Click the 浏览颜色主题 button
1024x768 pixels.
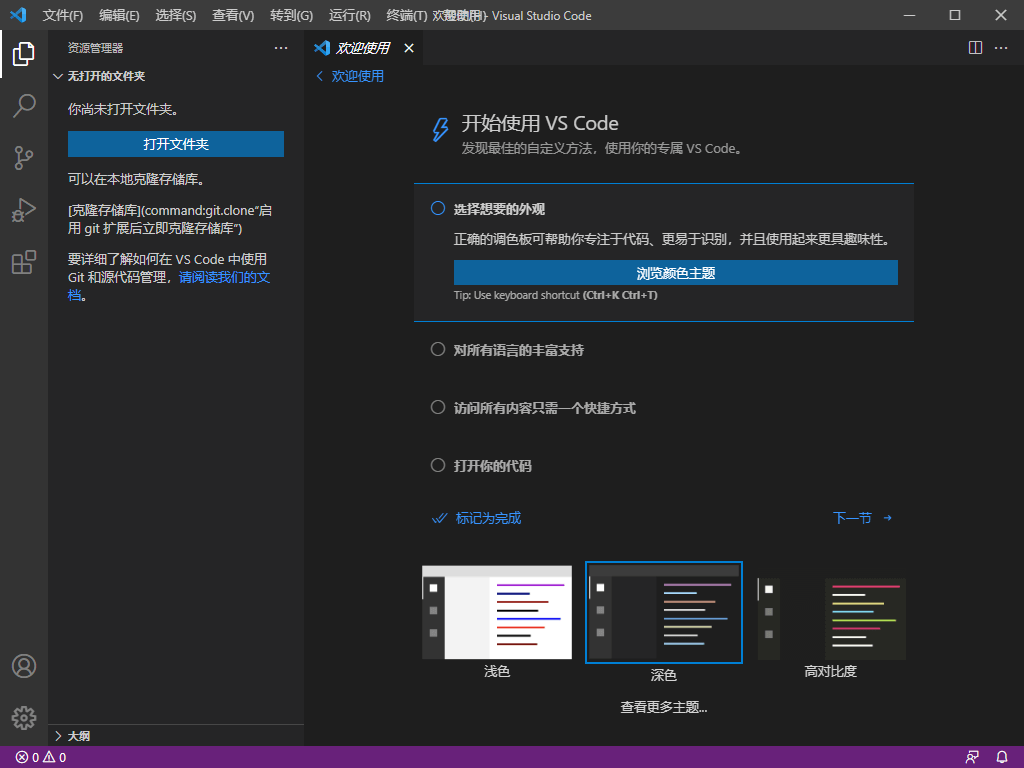point(675,273)
